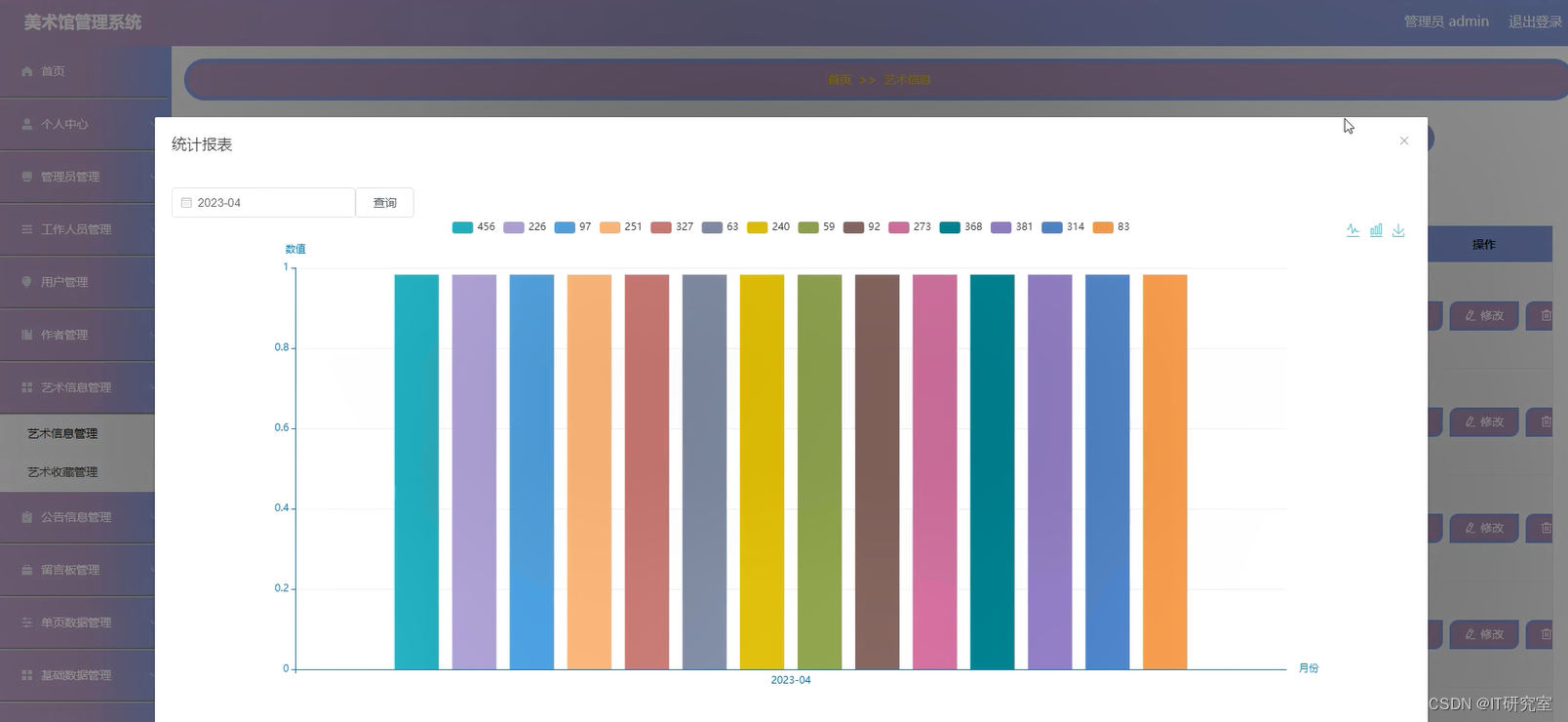
Task: Click the calendar icon in date field
Action: tap(186, 203)
